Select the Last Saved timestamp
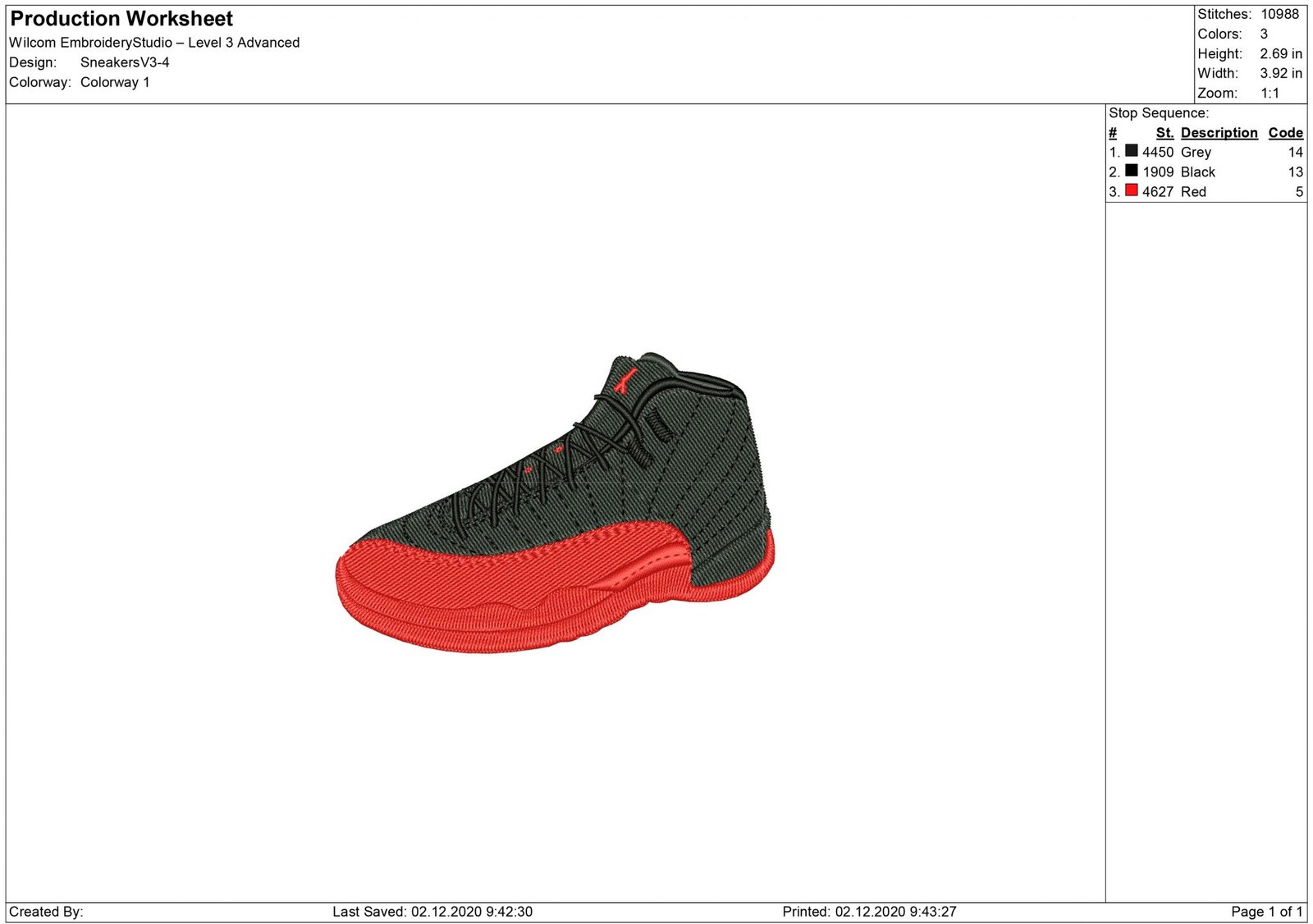This screenshot has height=924, width=1313. pyautogui.click(x=432, y=912)
